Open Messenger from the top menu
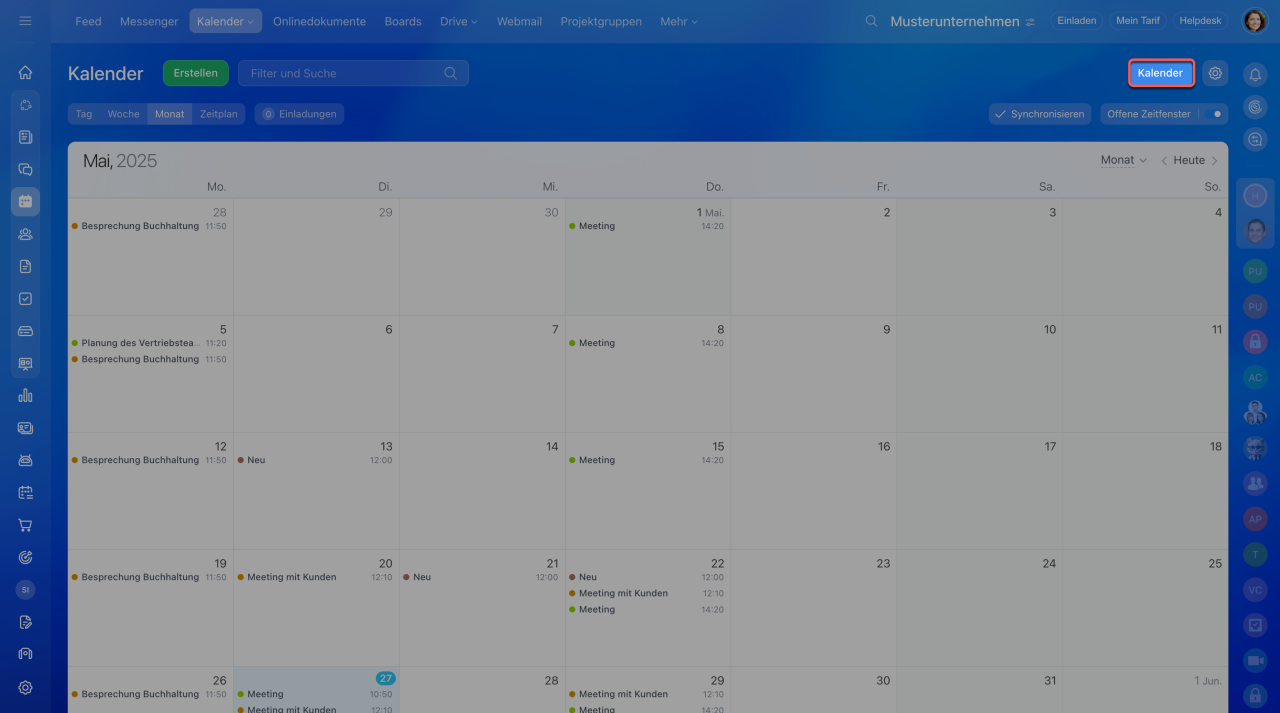The image size is (1280, 713). coord(149,21)
